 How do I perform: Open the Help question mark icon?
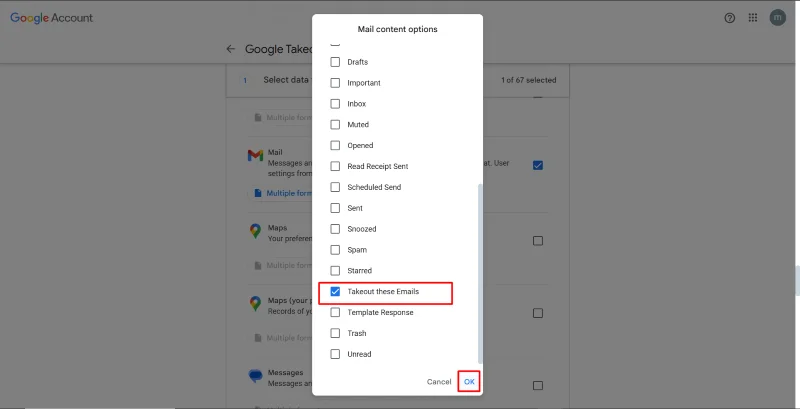[x=730, y=18]
